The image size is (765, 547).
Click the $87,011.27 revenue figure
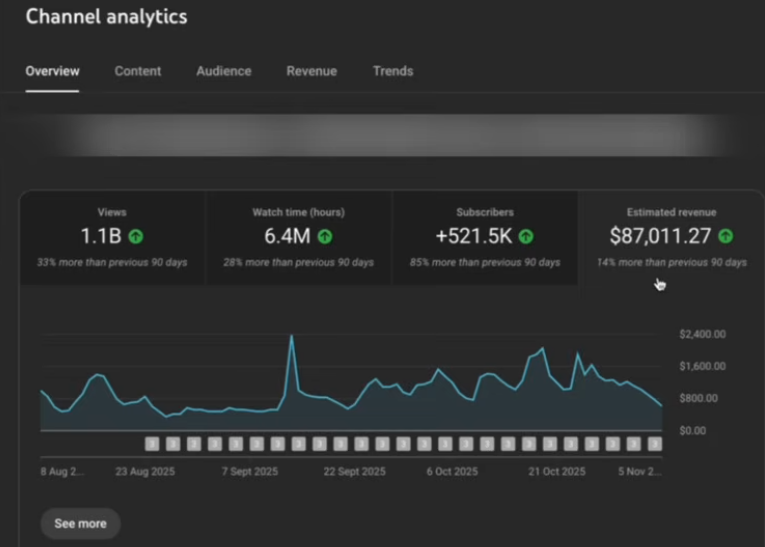(x=660, y=237)
